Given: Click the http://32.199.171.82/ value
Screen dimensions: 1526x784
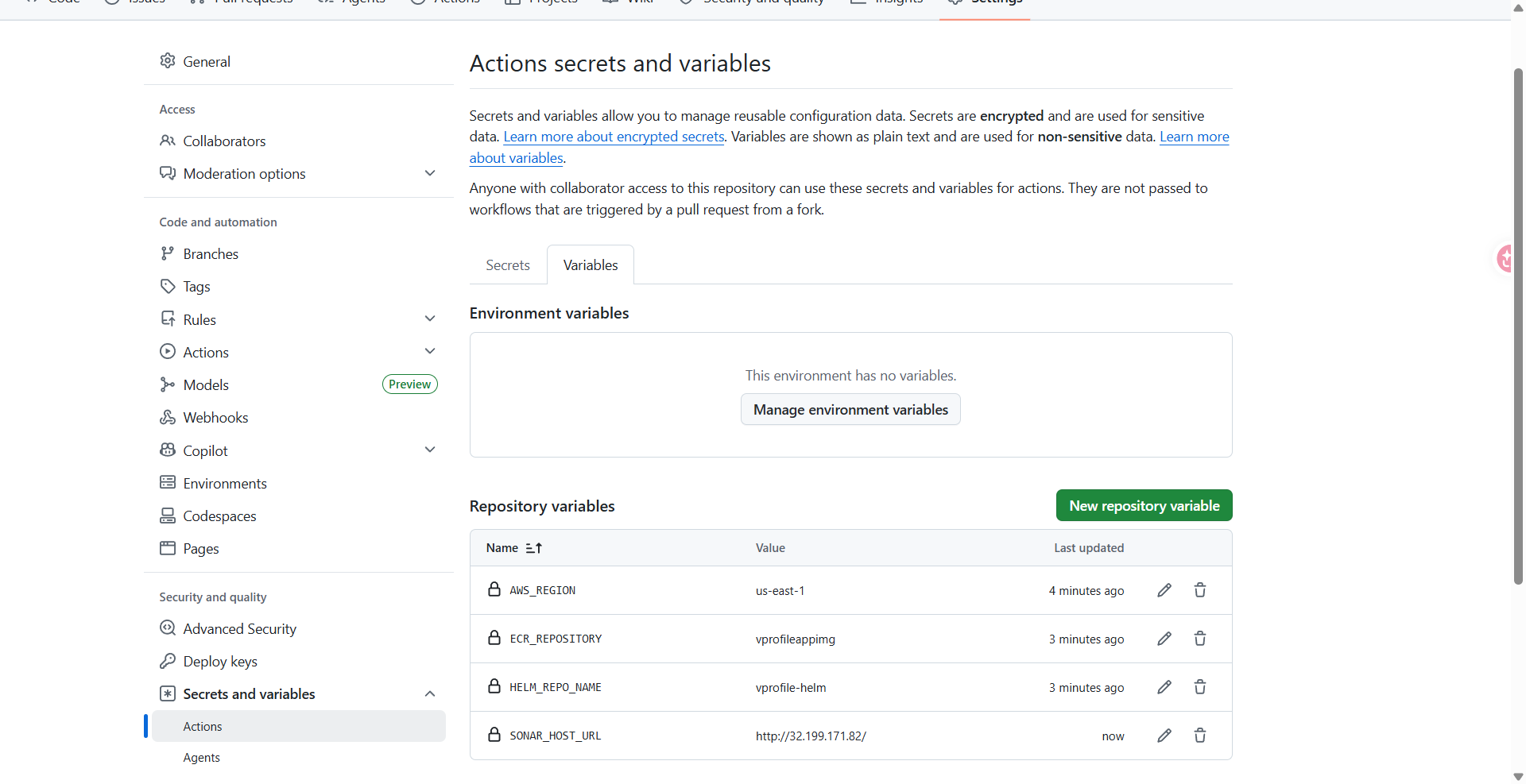Looking at the screenshot, I should (811, 736).
